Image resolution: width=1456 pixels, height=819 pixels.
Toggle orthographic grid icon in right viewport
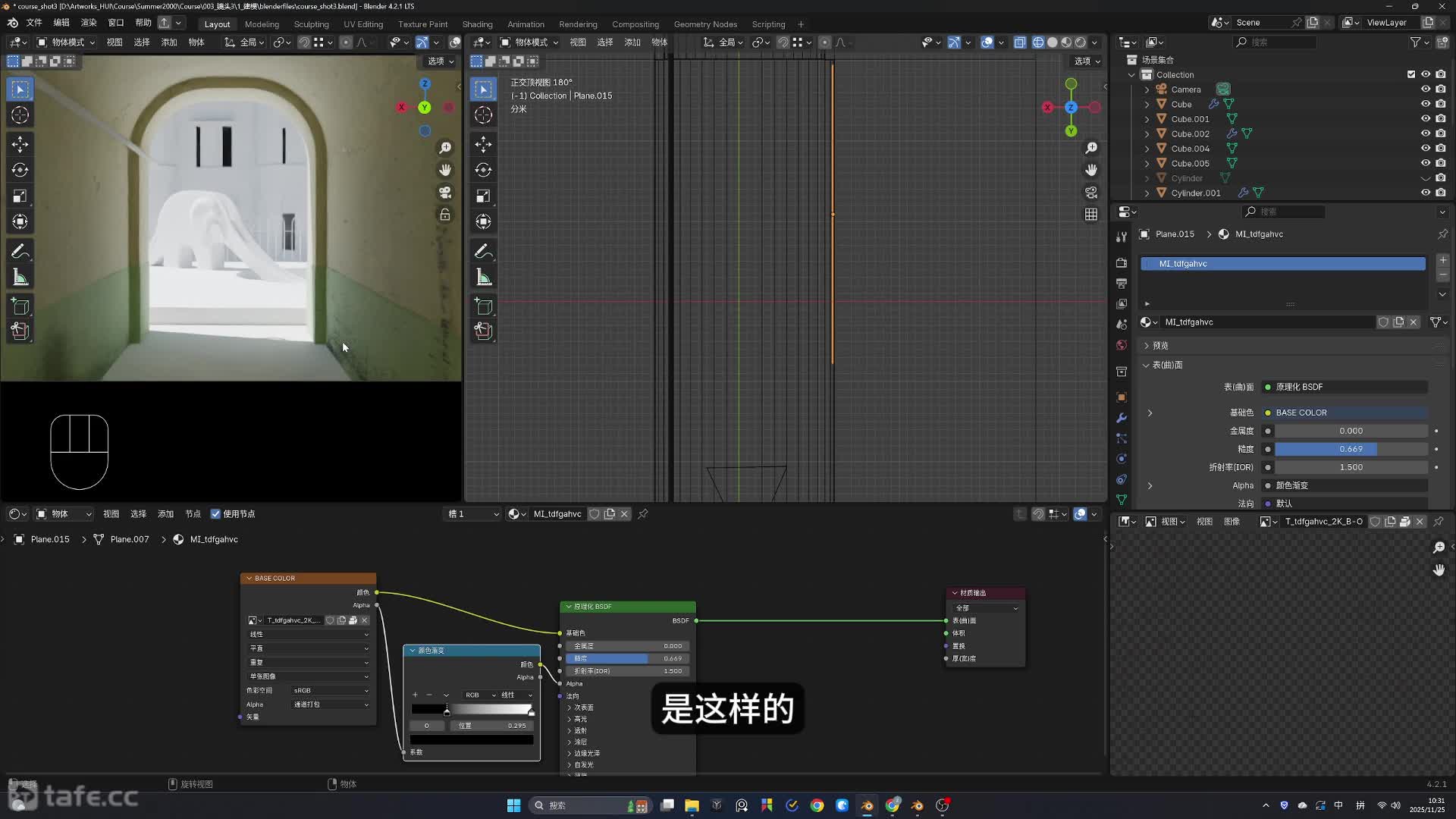coord(1090,215)
